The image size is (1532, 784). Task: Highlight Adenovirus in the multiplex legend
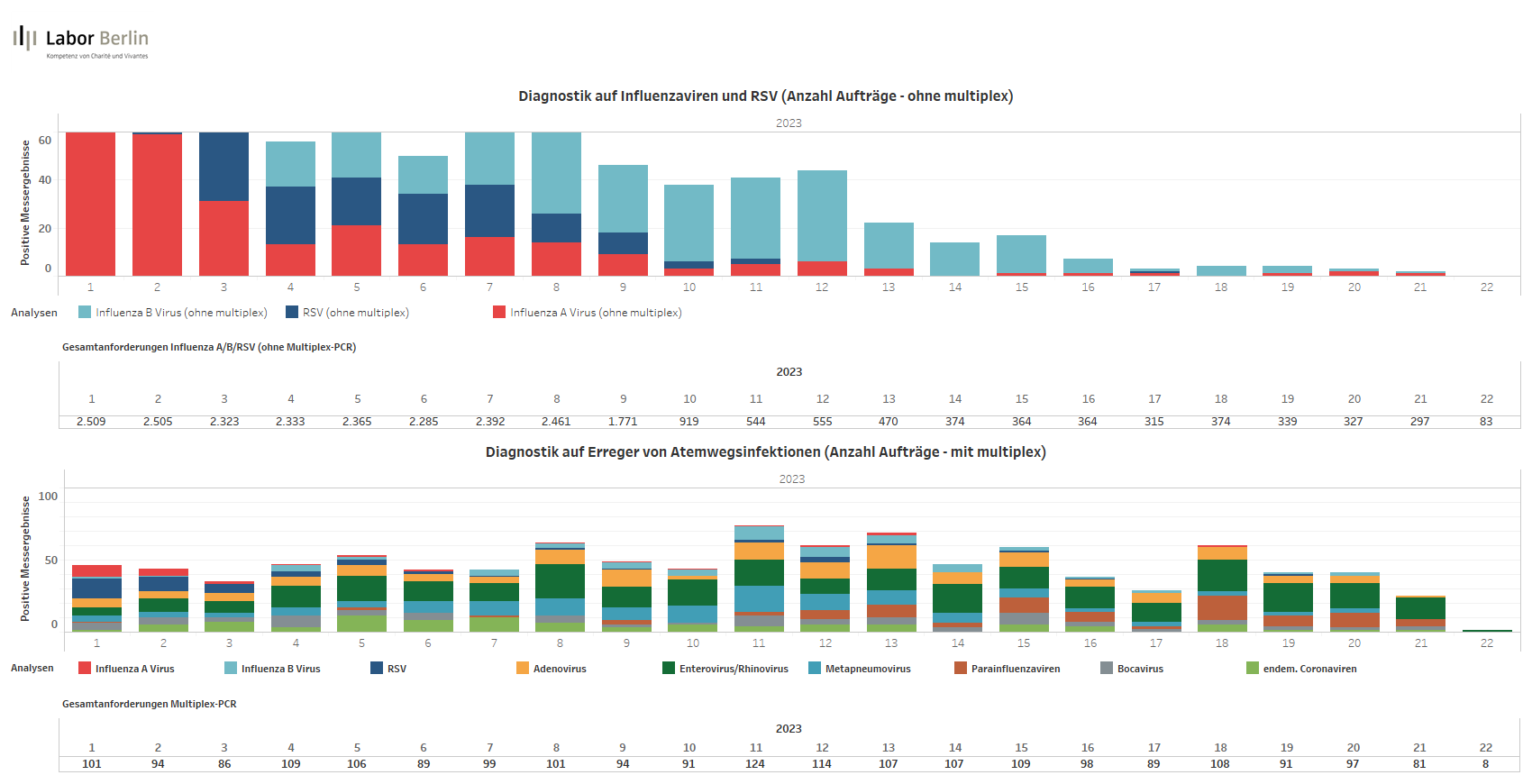click(x=559, y=669)
